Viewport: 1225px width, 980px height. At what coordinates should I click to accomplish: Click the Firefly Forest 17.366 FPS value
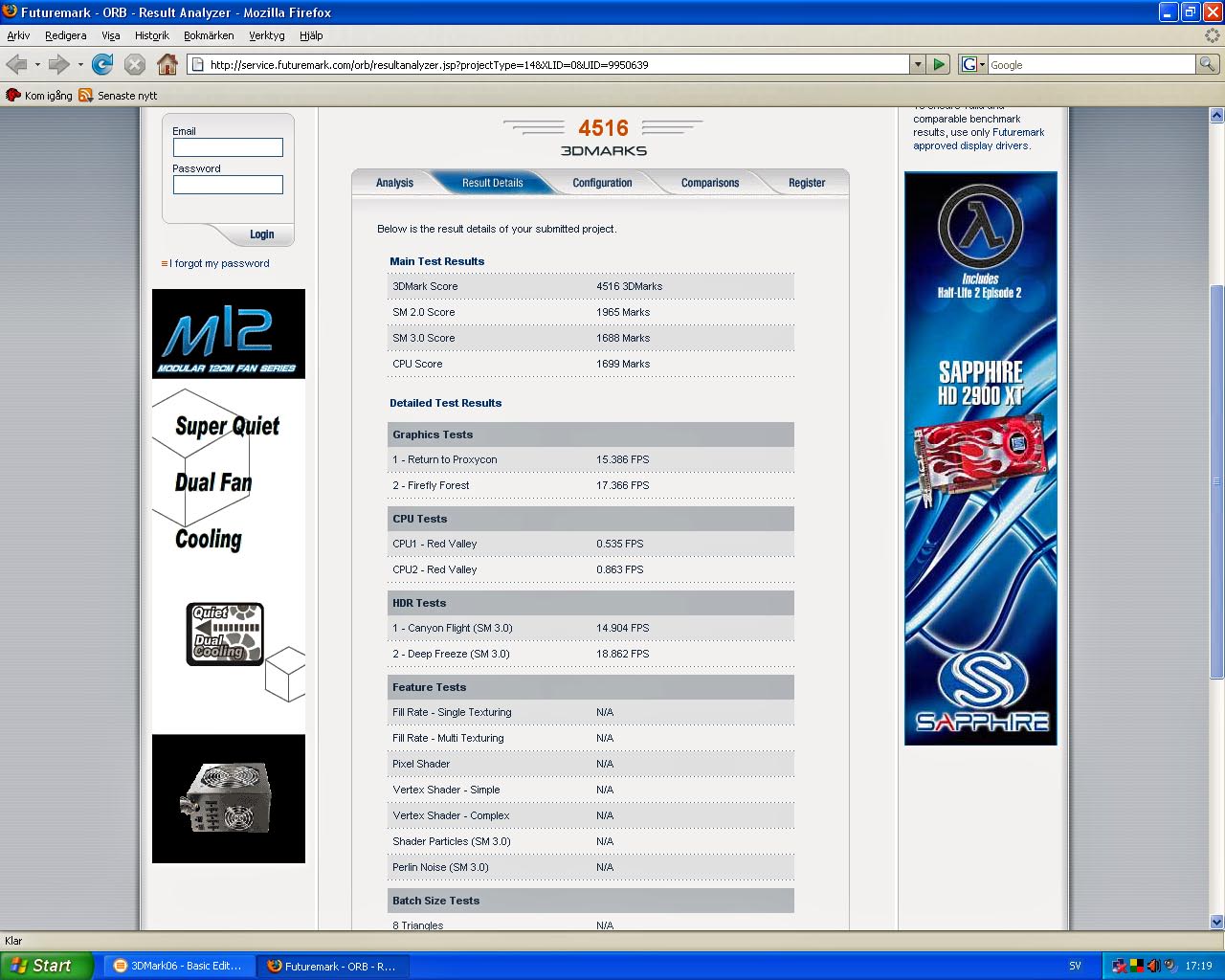pyautogui.click(x=622, y=485)
